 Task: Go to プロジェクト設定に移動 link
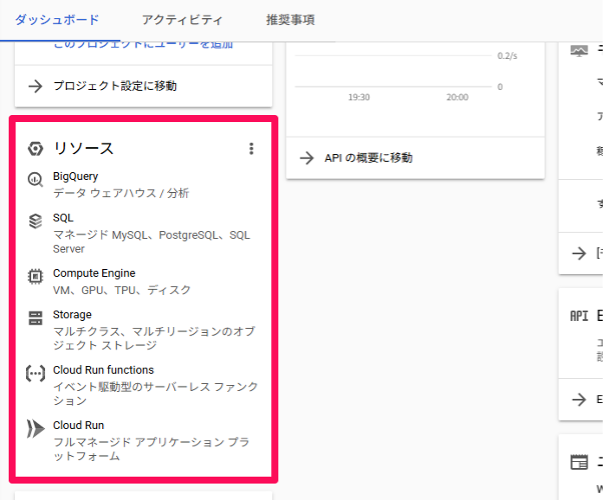tap(115, 86)
